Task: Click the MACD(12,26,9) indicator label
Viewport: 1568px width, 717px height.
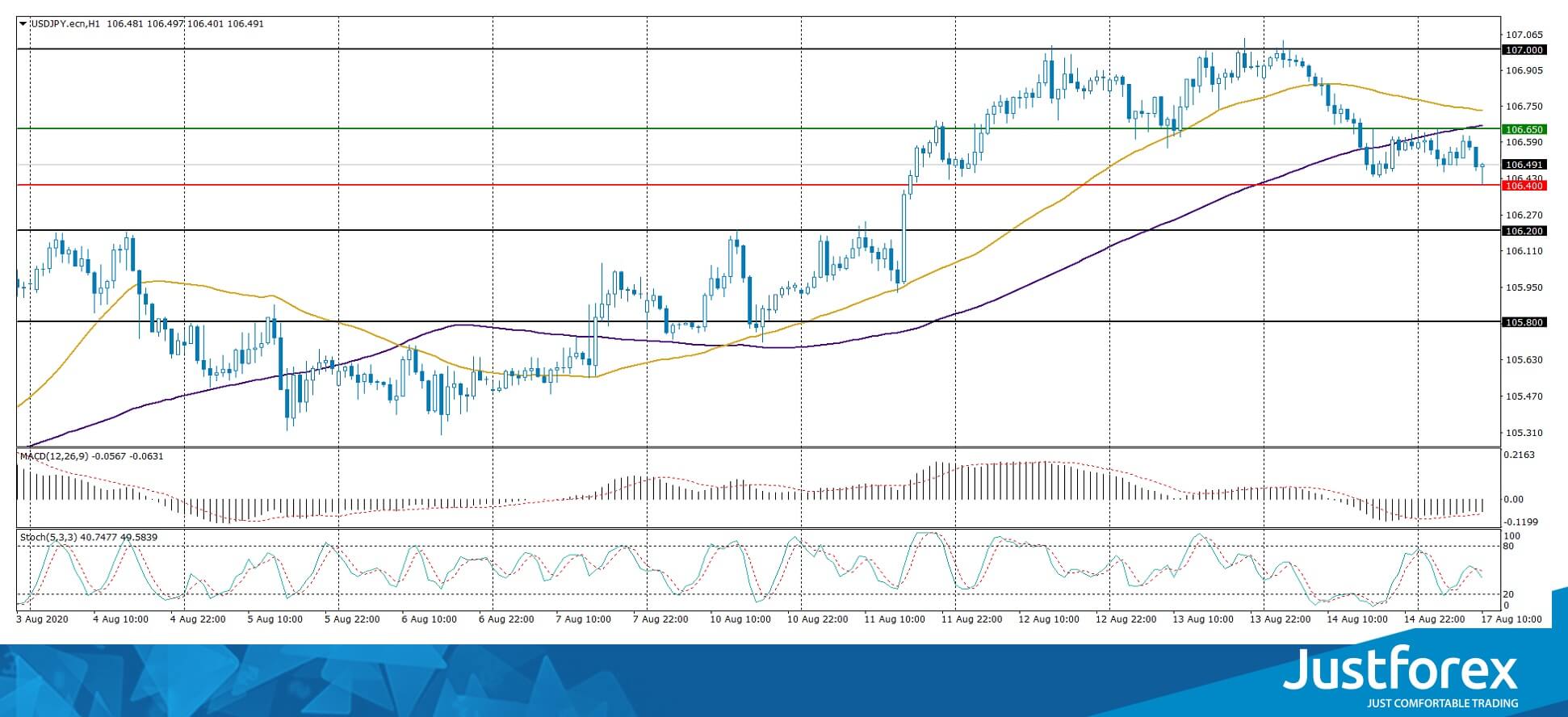Action: click(55, 456)
